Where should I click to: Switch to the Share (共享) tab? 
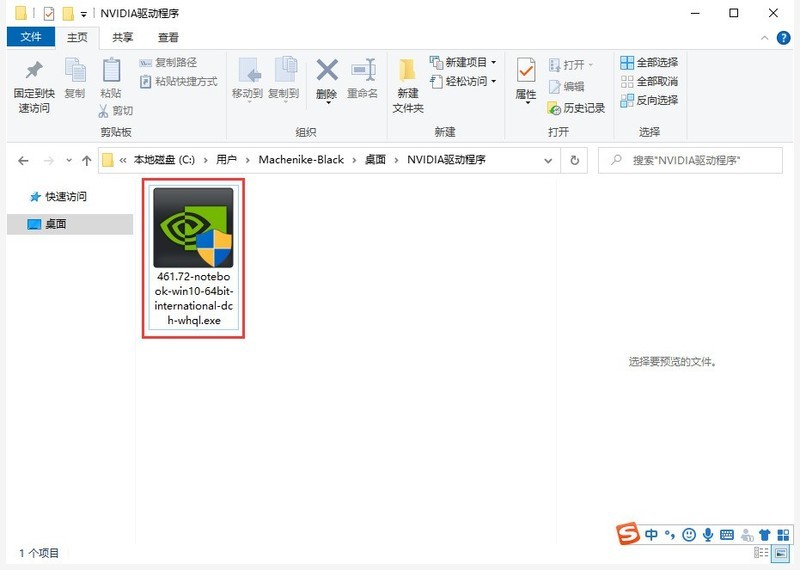[x=122, y=37]
